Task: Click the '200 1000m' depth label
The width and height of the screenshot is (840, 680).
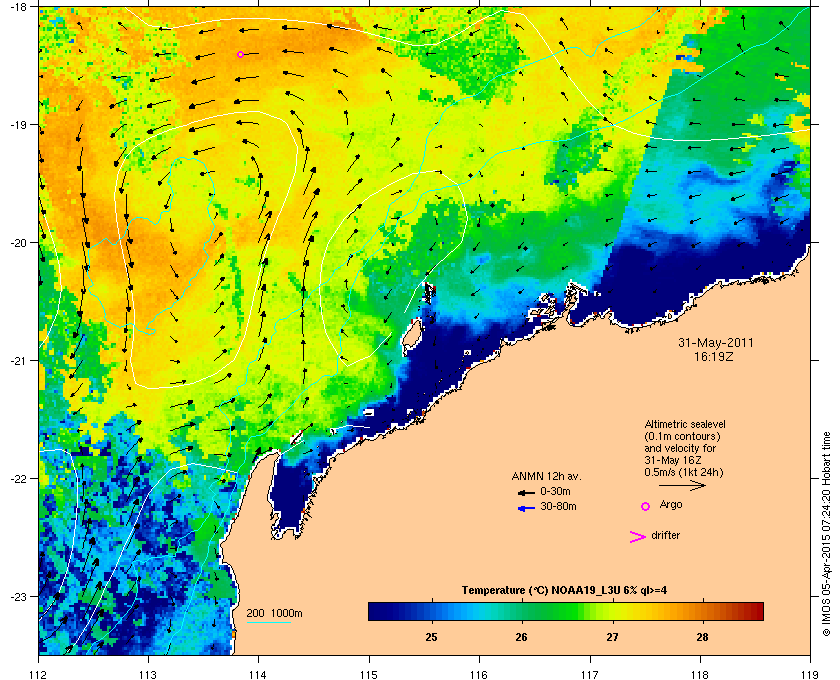Action: (x=274, y=614)
